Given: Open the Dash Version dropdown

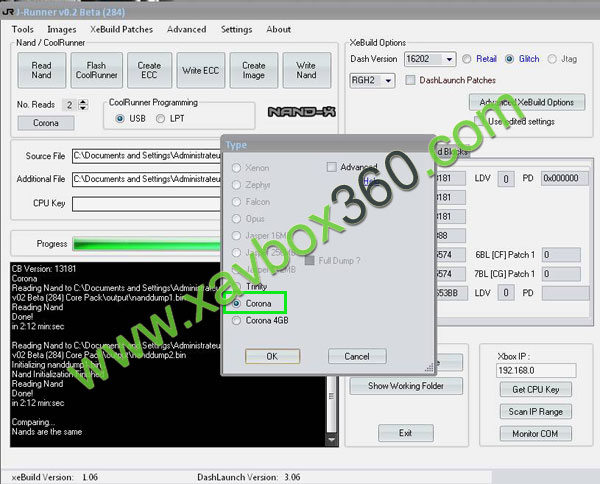Looking at the screenshot, I should click(x=449, y=59).
